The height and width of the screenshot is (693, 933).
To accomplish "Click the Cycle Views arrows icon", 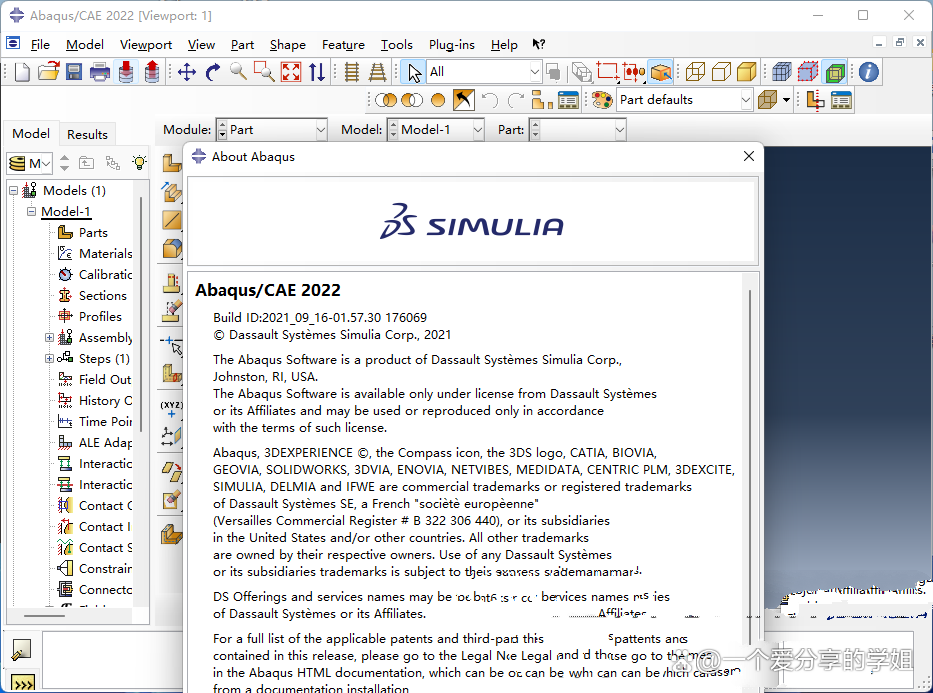I will tap(317, 73).
